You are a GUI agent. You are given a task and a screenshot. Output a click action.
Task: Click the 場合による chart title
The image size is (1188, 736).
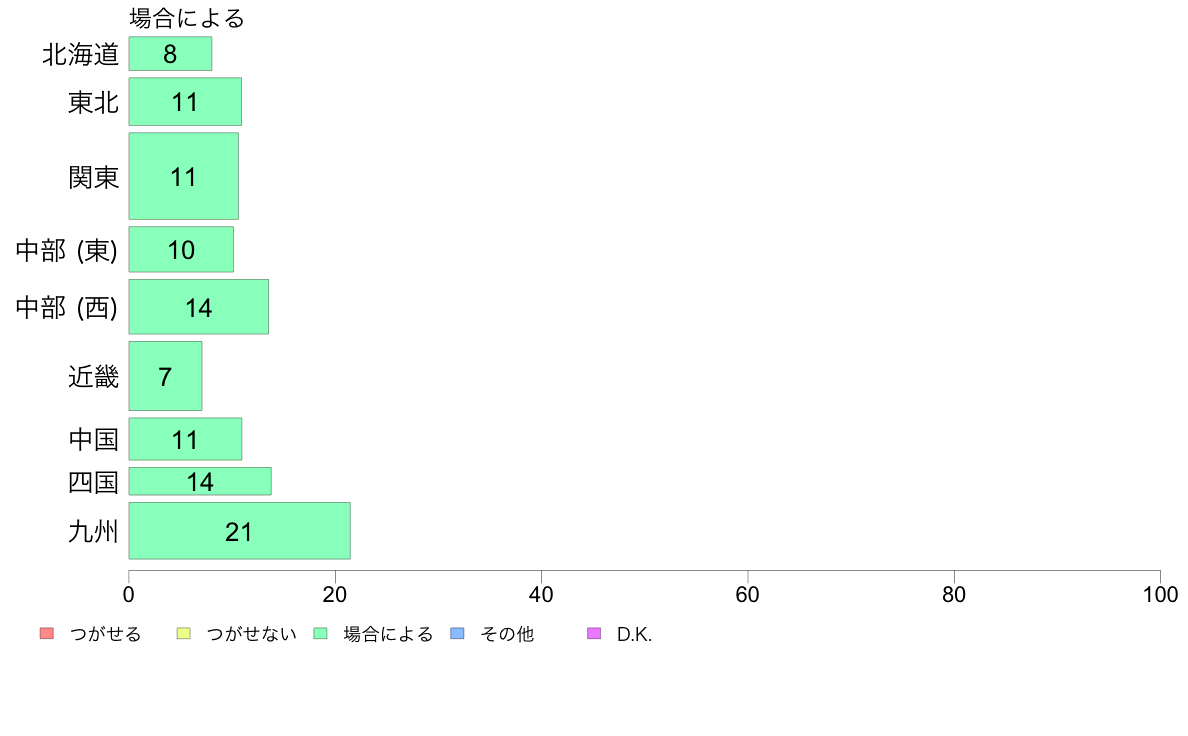coord(186,17)
